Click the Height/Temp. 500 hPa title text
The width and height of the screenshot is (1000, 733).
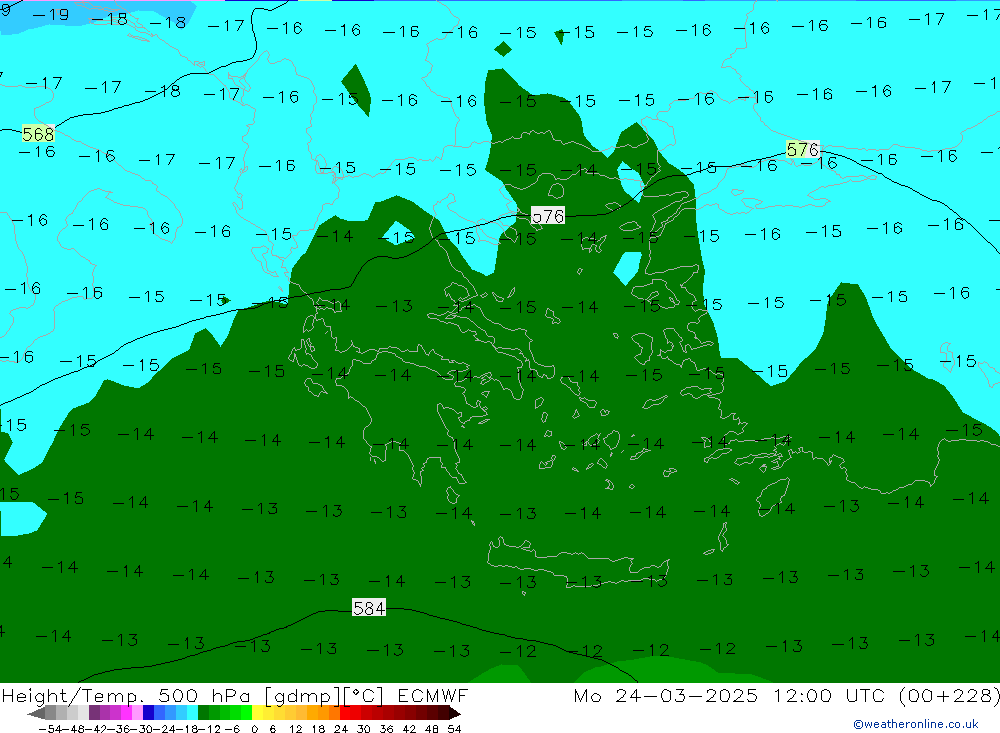click(126, 695)
